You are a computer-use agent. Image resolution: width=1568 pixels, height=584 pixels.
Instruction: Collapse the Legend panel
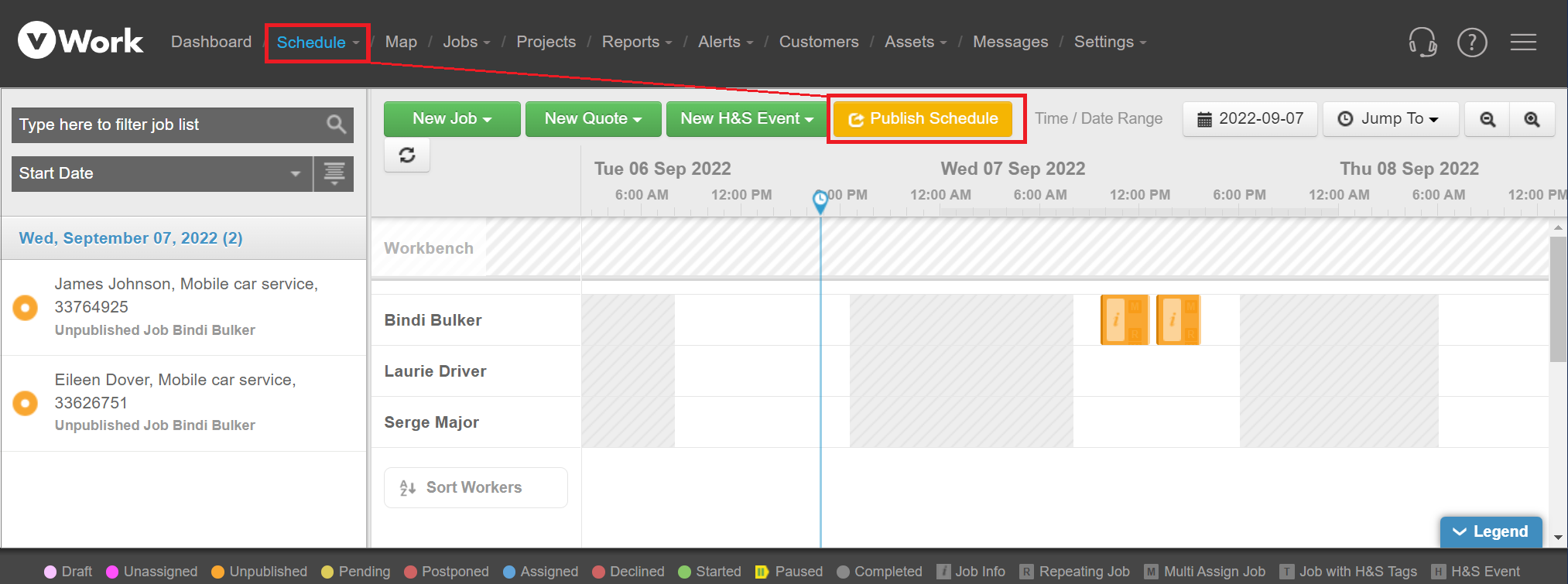(1491, 531)
